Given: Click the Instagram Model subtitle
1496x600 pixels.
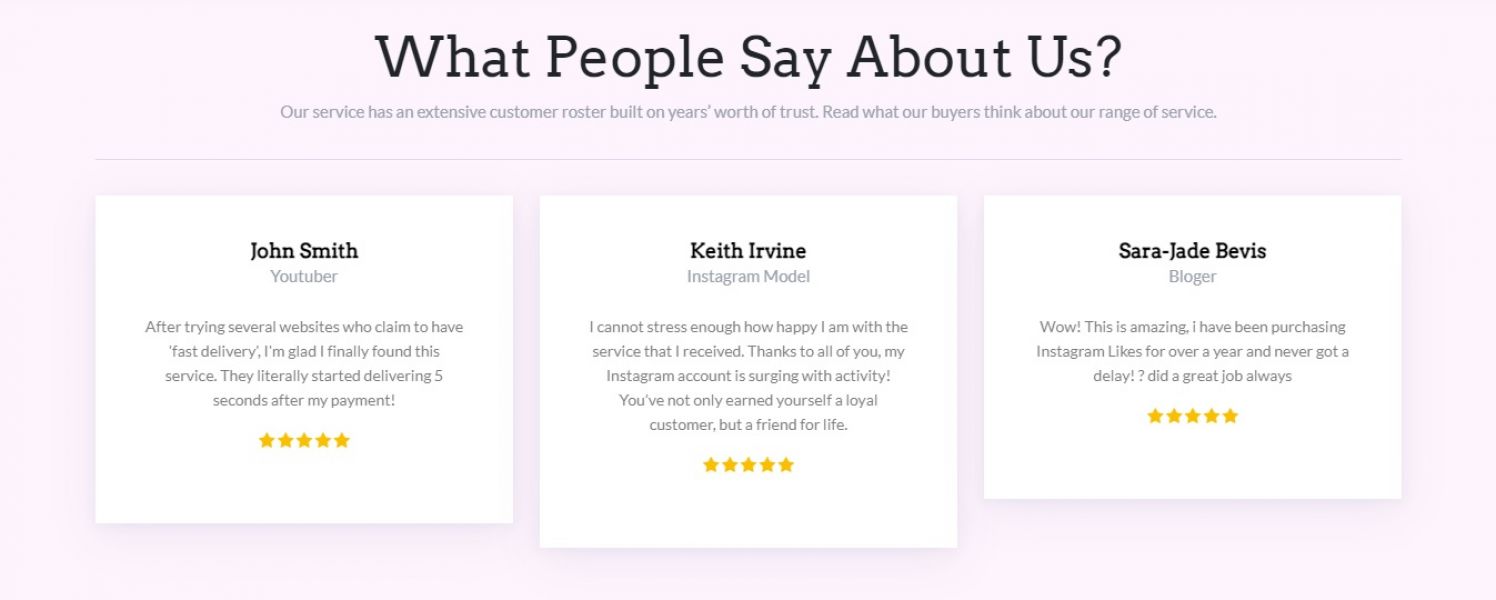Looking at the screenshot, I should (x=748, y=277).
